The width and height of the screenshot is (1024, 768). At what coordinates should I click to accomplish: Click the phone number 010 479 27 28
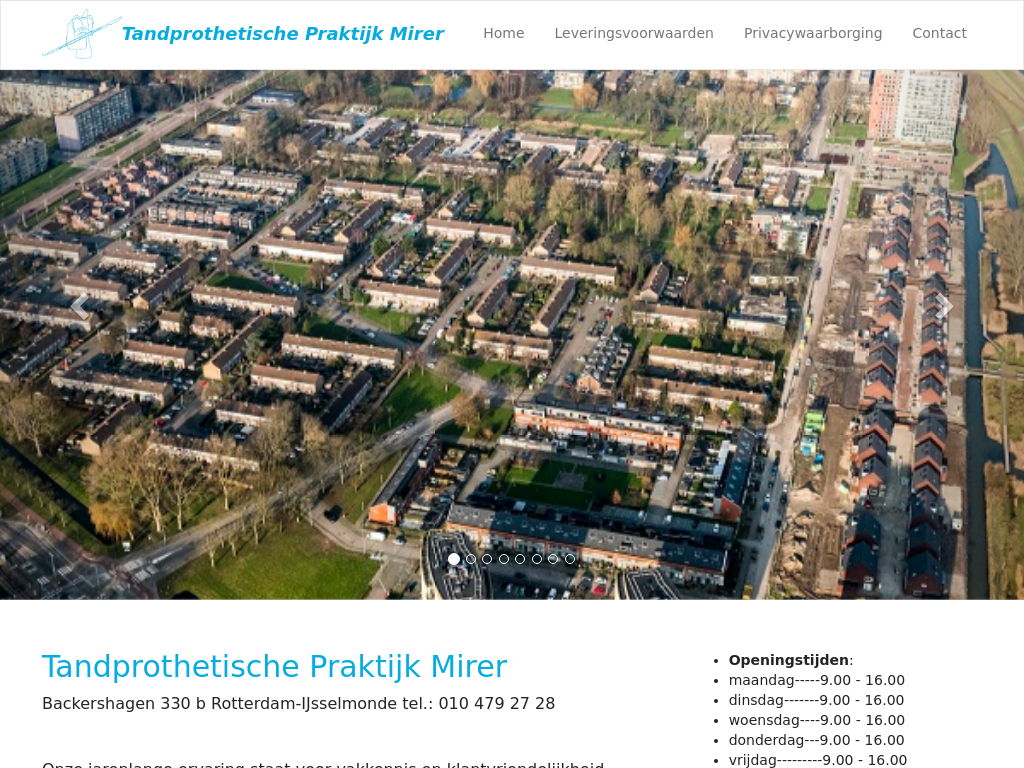click(496, 704)
